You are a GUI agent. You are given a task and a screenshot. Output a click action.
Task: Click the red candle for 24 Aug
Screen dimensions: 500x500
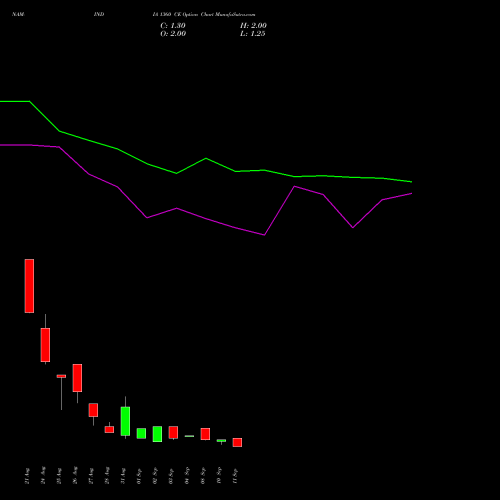click(45, 345)
